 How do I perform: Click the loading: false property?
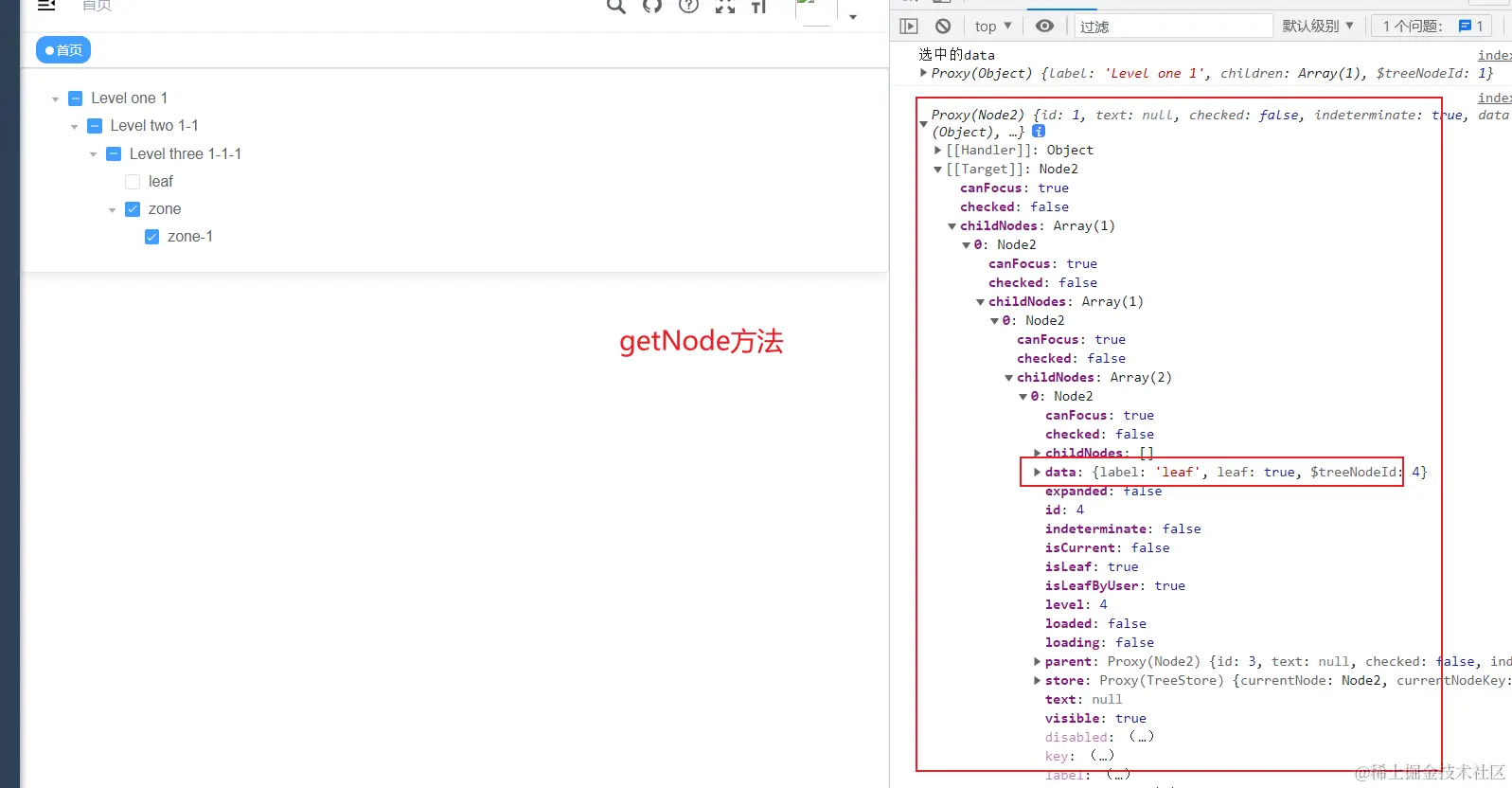1100,642
